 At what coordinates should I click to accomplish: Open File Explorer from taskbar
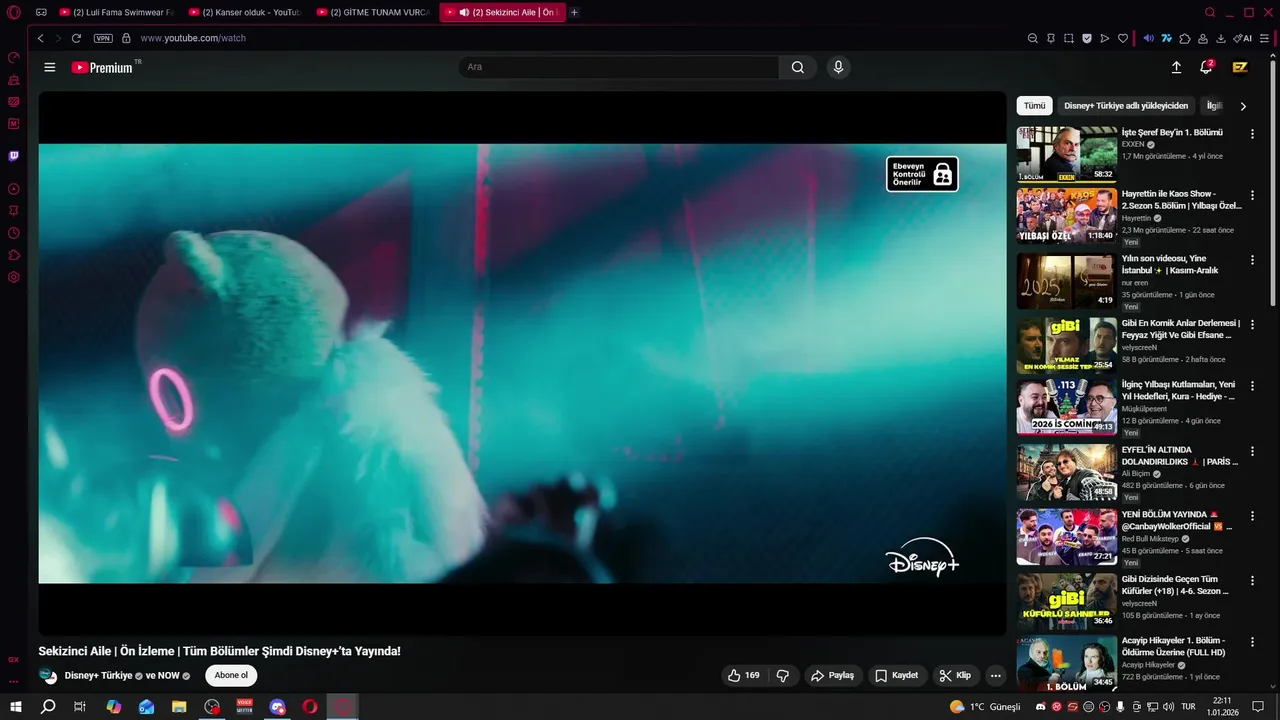point(179,706)
